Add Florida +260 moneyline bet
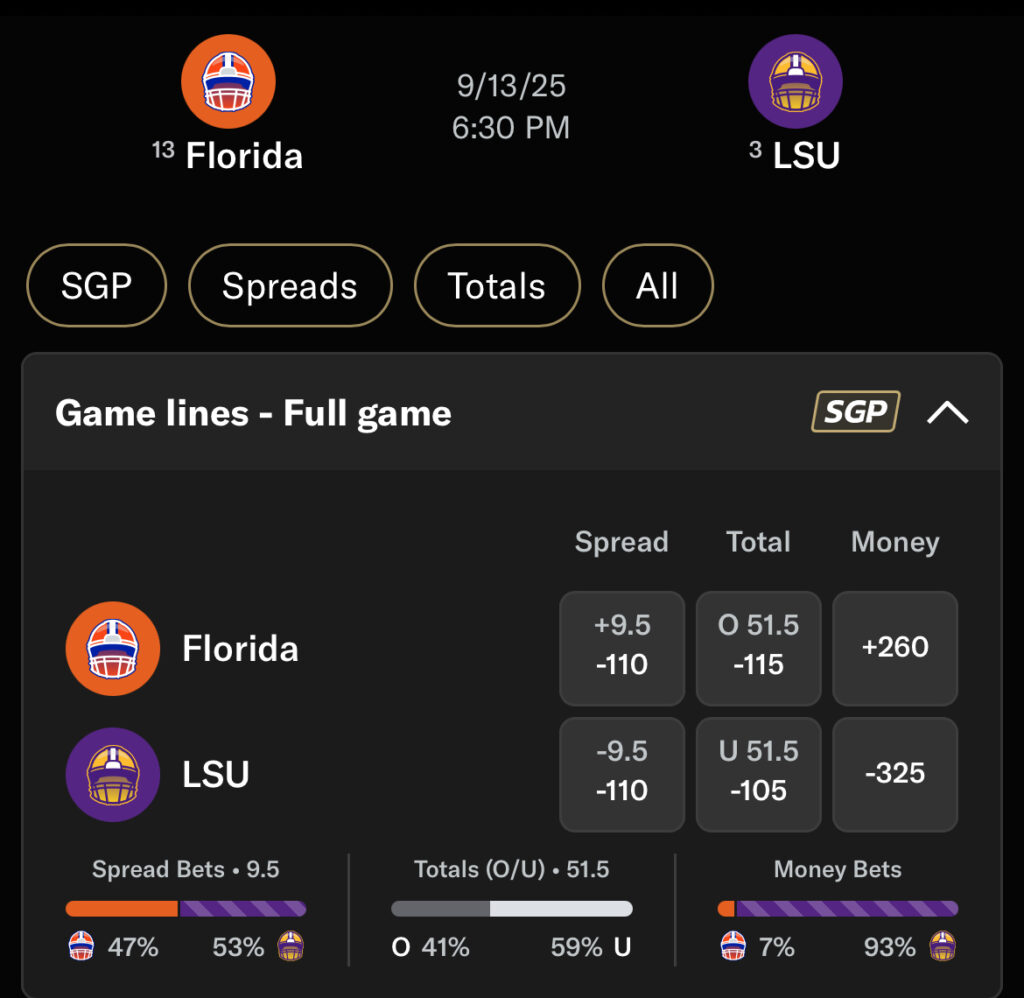Screen dimensions: 1024x998 click(x=895, y=647)
